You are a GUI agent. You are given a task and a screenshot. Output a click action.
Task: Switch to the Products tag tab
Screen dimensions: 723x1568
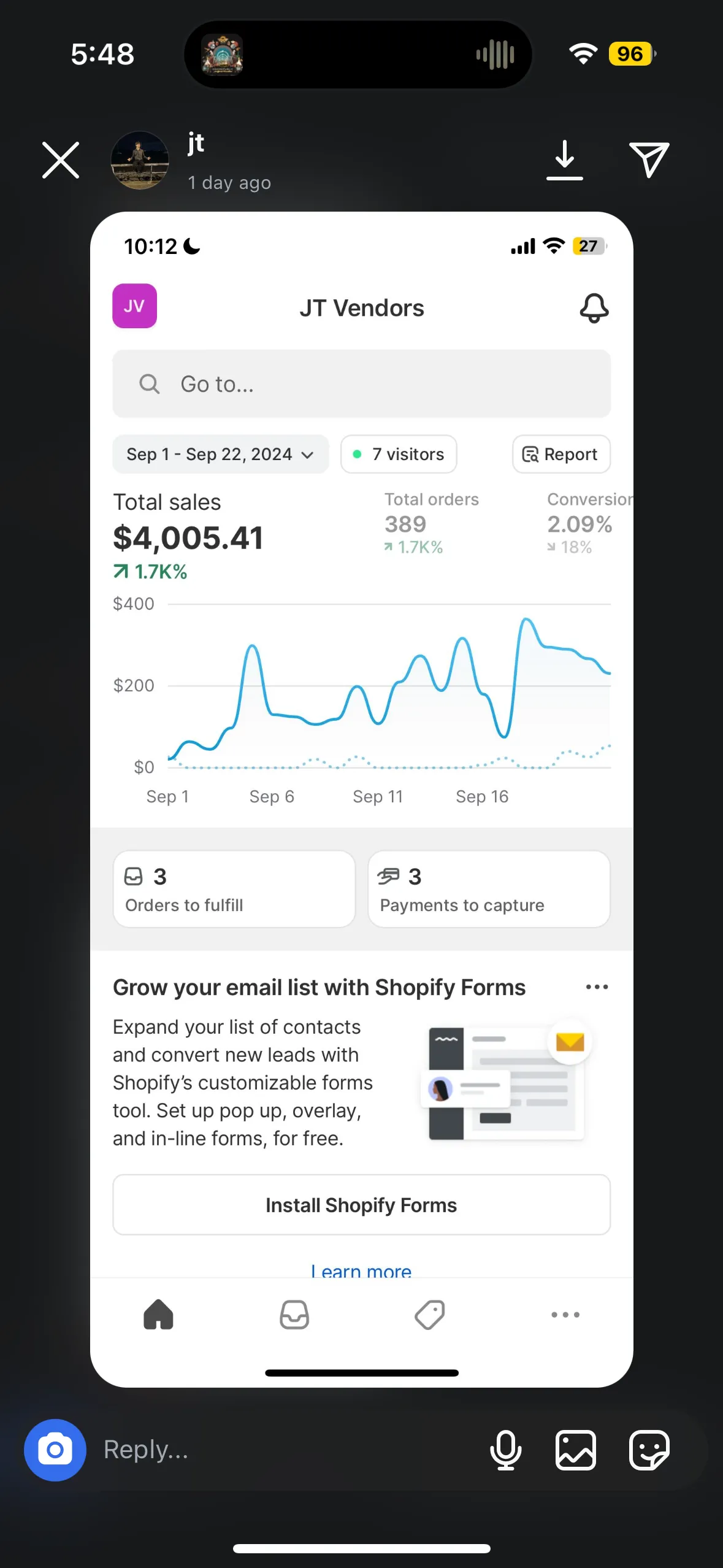pos(430,1315)
